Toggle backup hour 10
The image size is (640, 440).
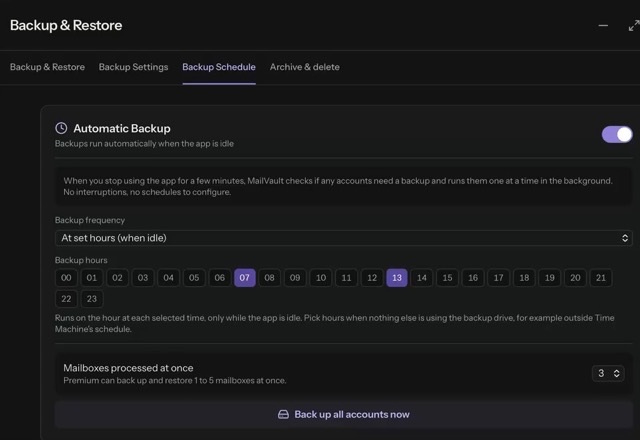coord(321,278)
